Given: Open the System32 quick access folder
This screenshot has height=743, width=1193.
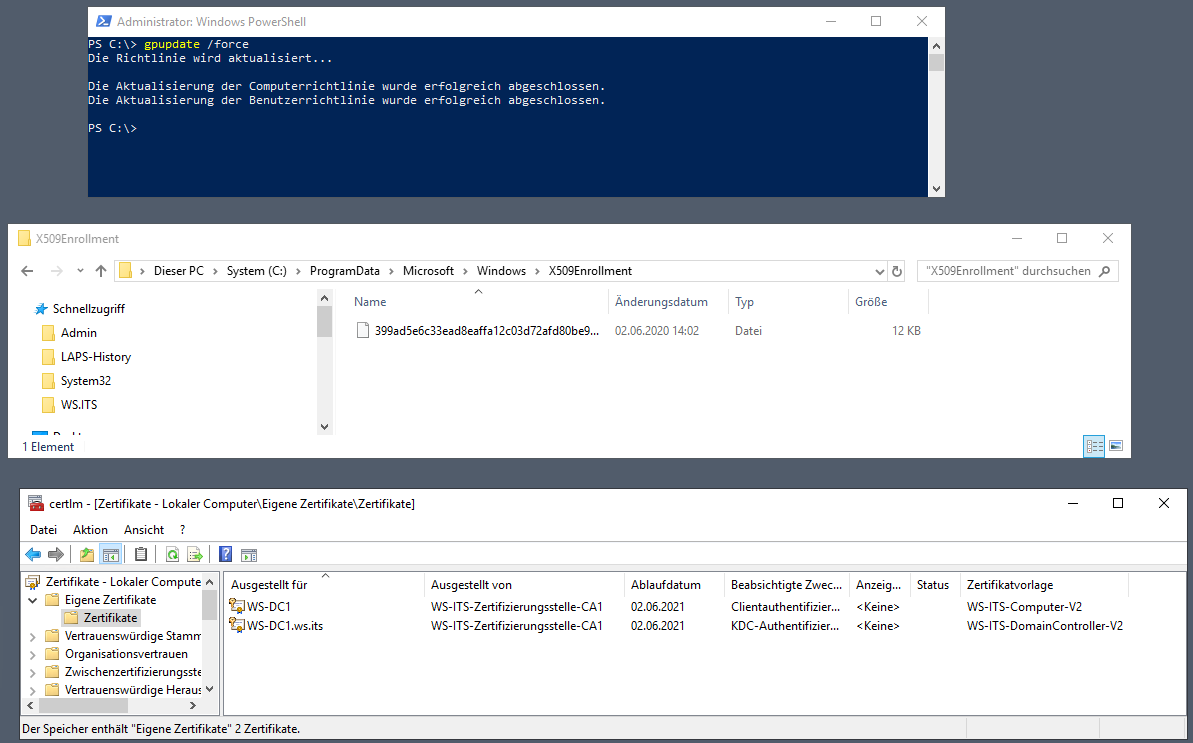Looking at the screenshot, I should point(86,381).
